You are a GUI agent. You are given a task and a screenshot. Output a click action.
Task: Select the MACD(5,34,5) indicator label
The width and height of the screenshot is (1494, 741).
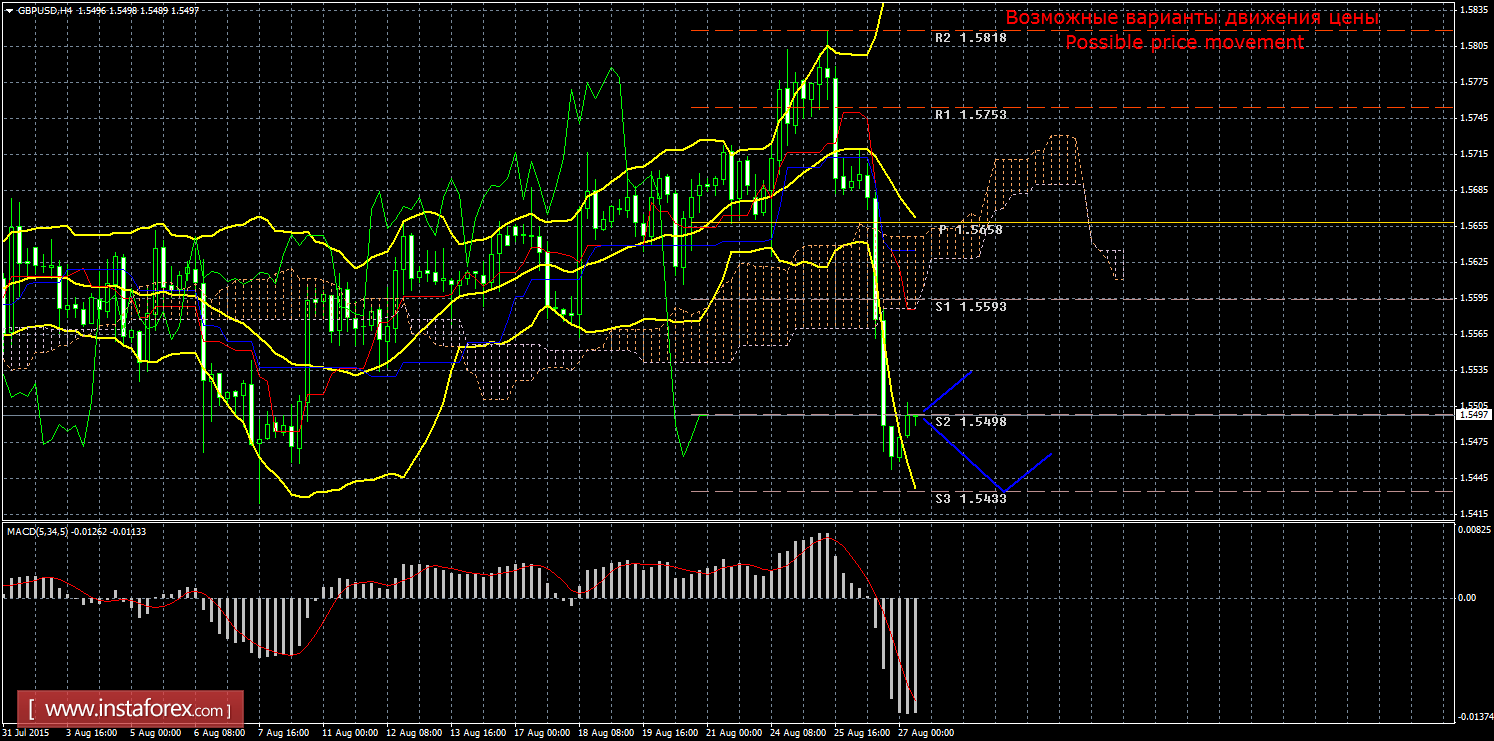click(x=37, y=531)
